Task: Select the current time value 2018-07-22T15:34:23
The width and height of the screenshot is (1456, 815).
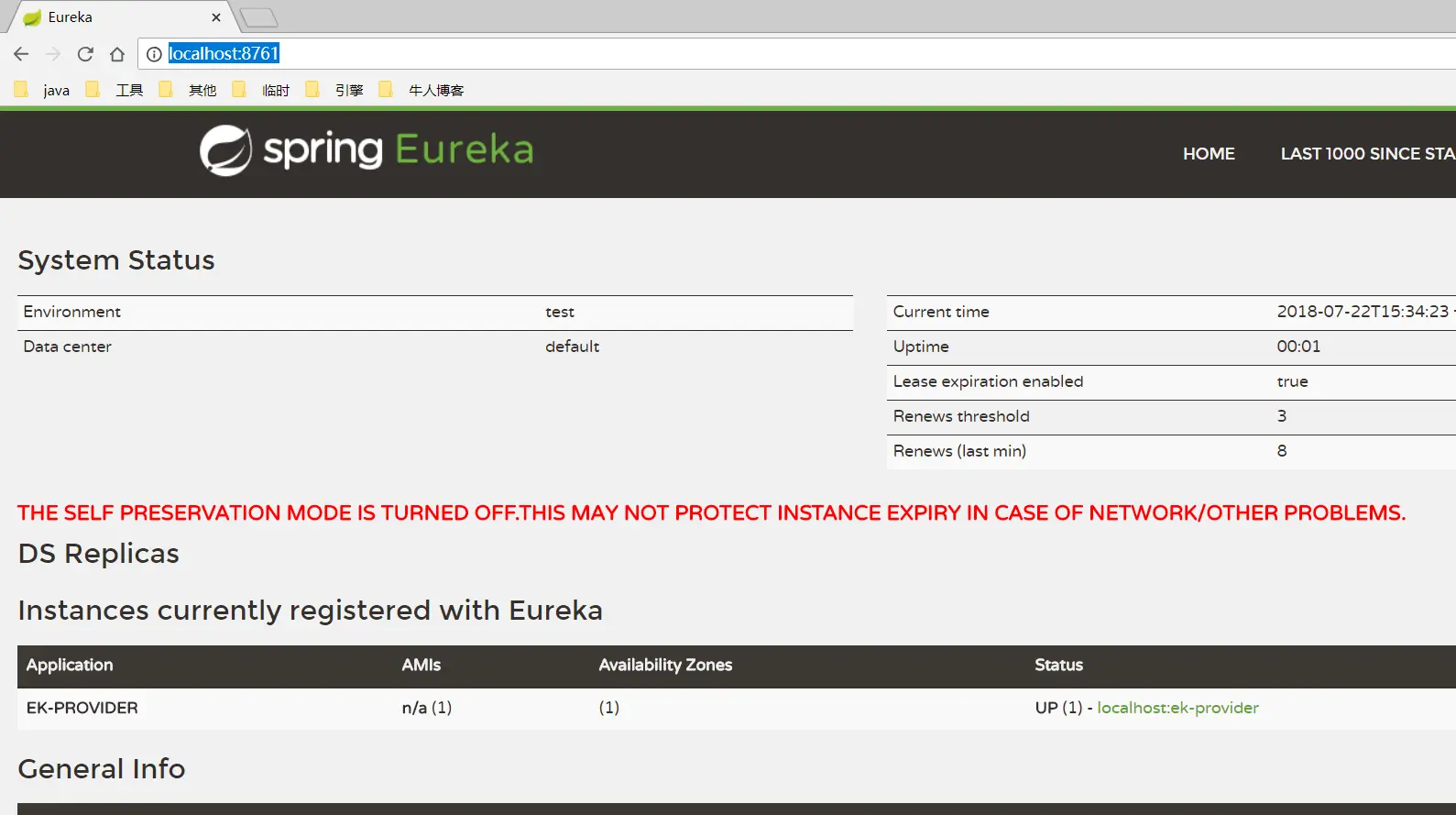Action: [1363, 312]
